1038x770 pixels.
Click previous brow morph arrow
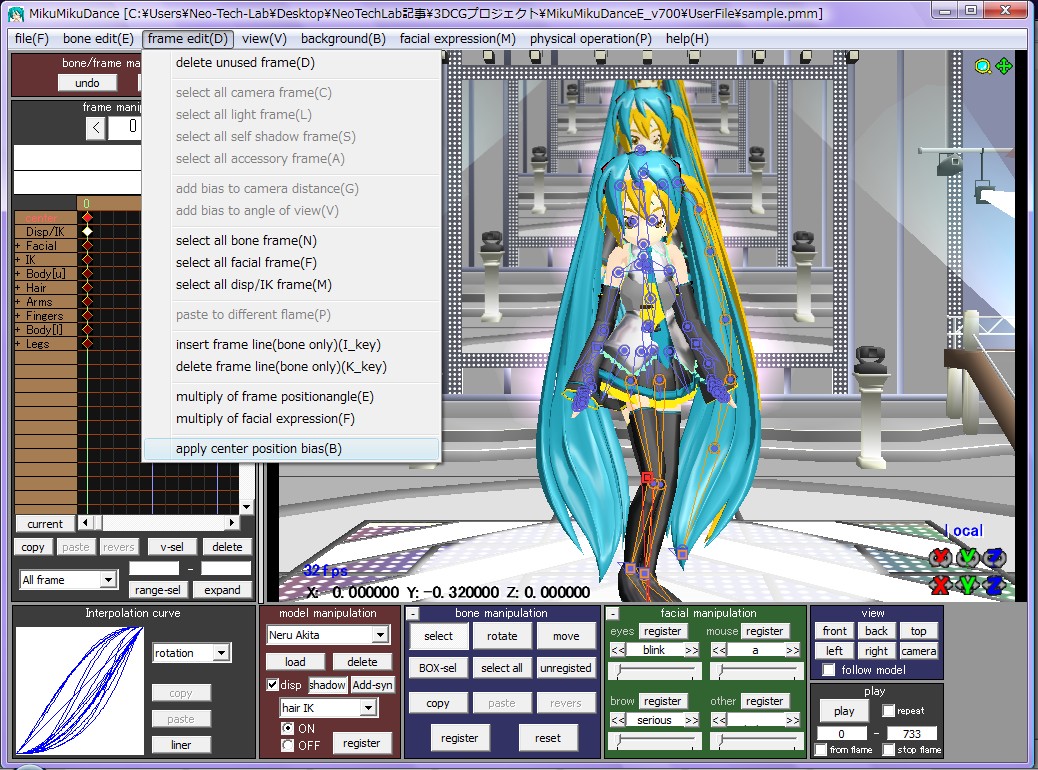[618, 720]
